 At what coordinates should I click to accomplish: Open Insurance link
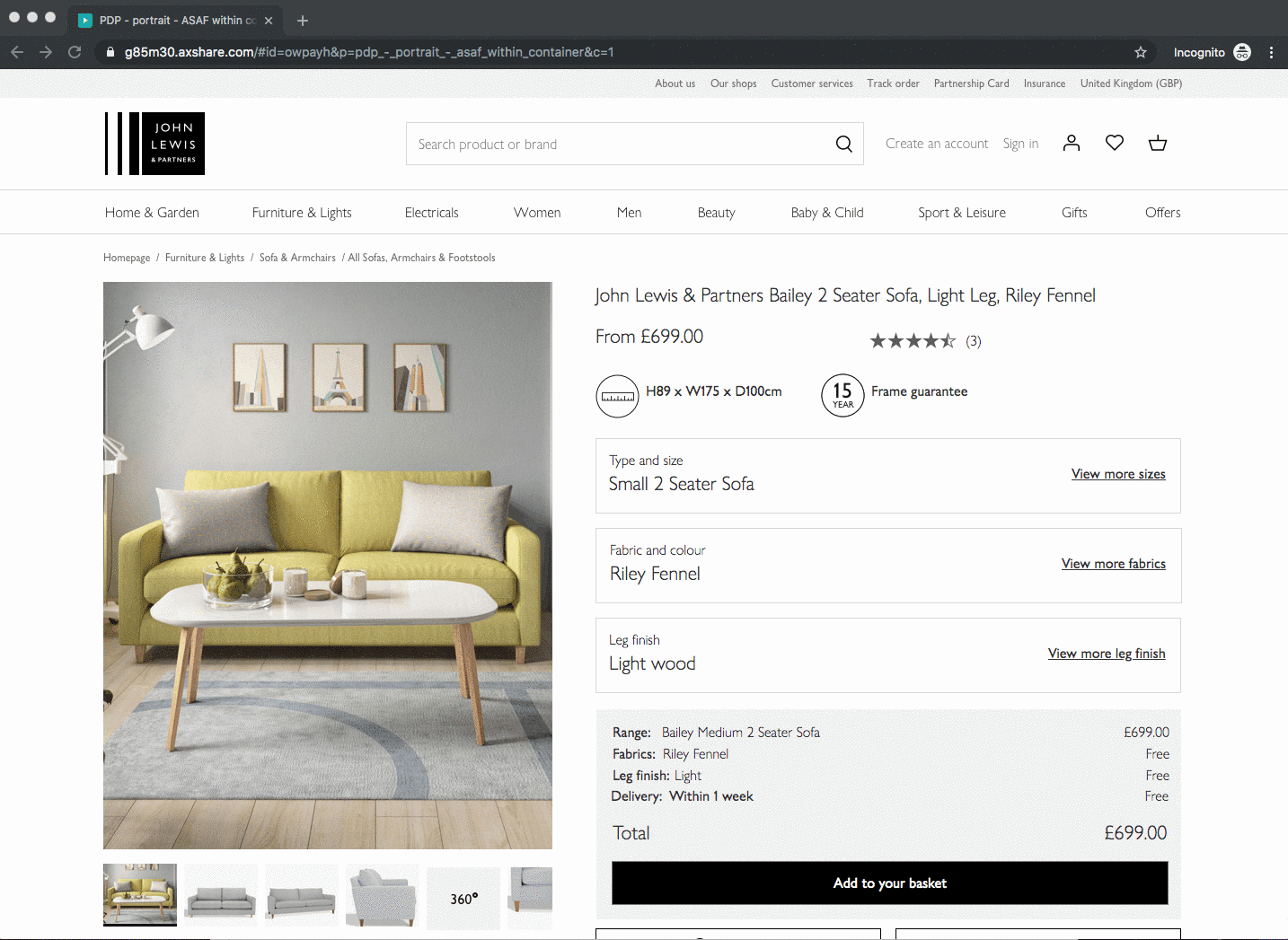click(1045, 83)
